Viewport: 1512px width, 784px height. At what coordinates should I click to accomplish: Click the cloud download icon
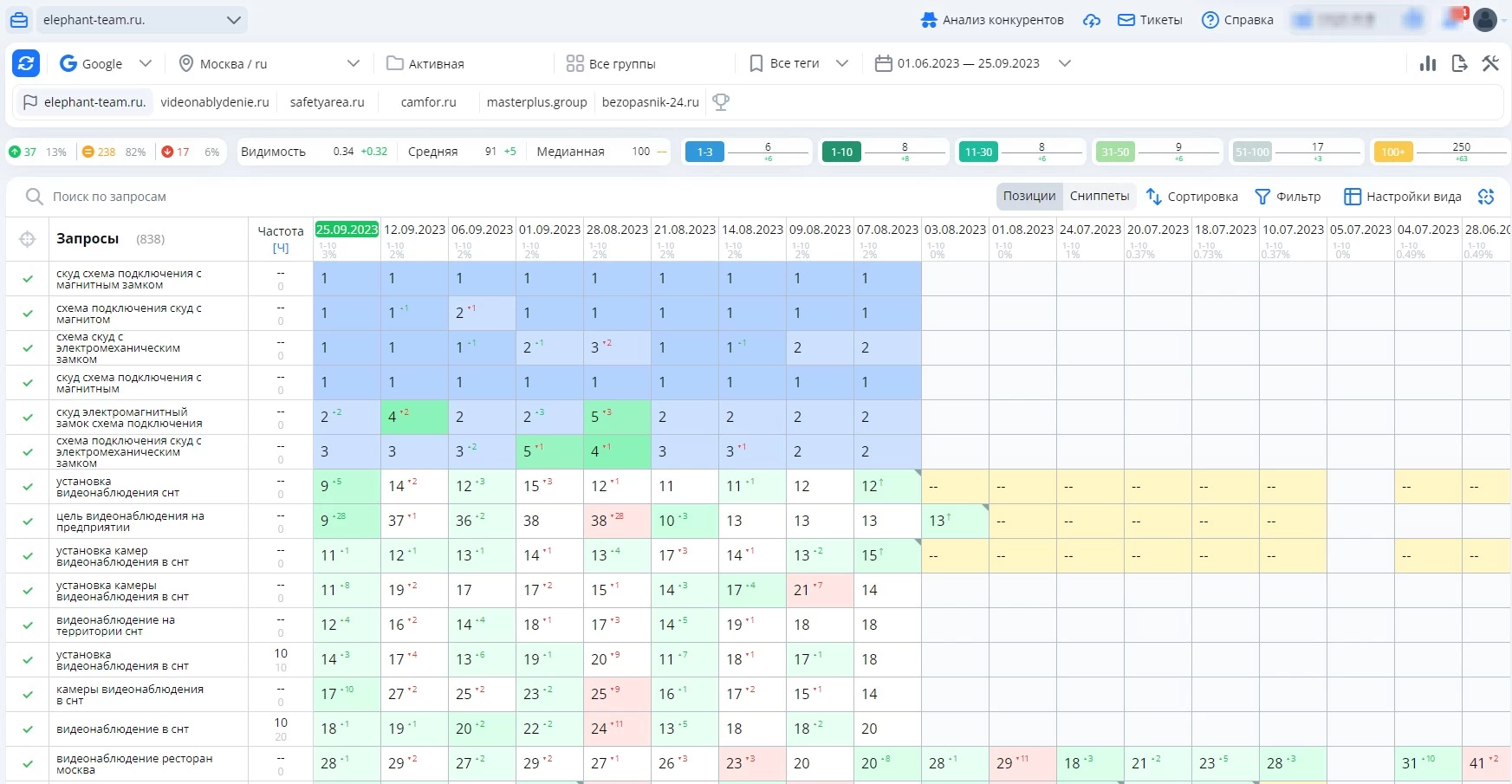click(1092, 20)
